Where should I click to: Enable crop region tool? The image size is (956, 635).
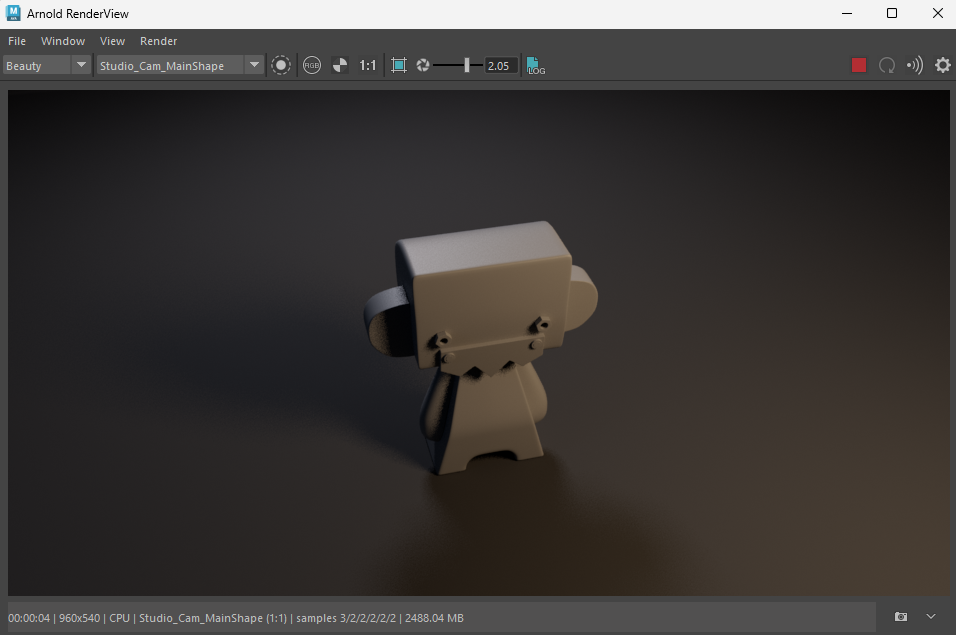(x=399, y=65)
